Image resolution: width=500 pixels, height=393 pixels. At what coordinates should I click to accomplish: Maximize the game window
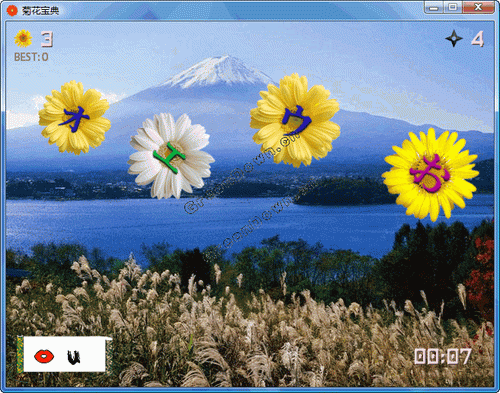click(x=452, y=7)
